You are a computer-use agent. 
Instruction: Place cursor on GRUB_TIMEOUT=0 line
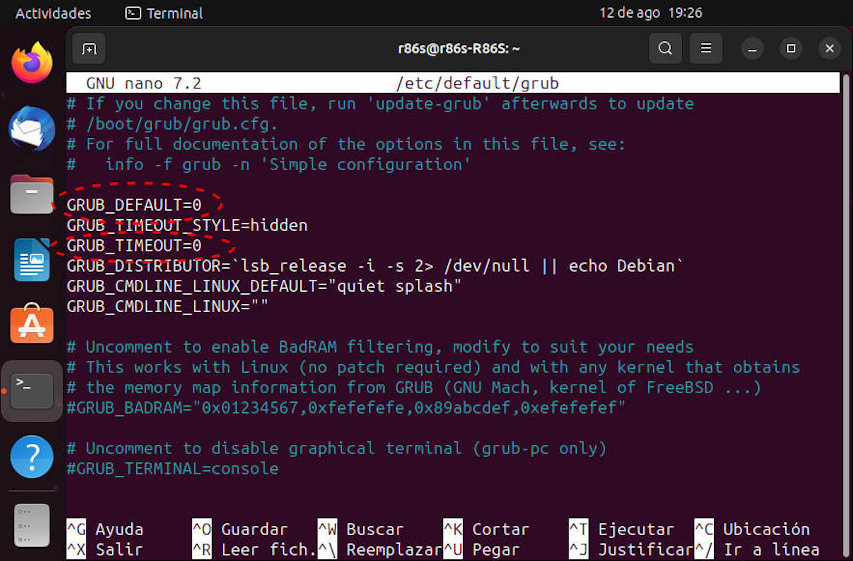coord(134,245)
